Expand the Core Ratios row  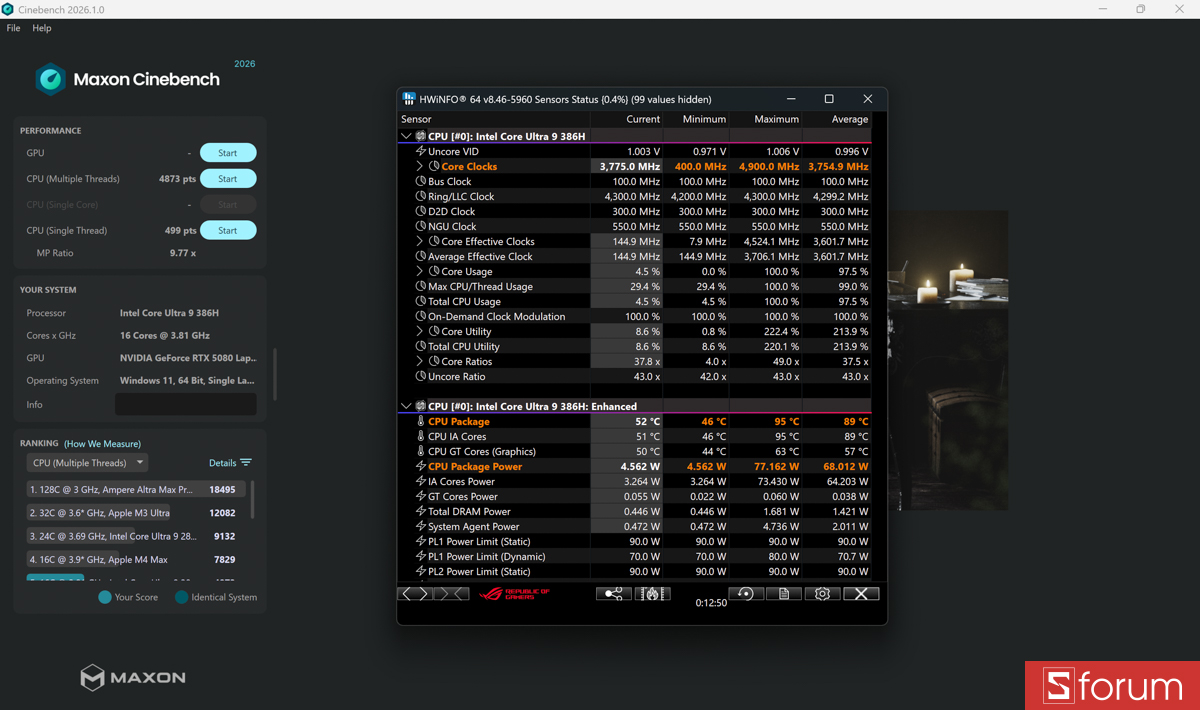point(420,361)
